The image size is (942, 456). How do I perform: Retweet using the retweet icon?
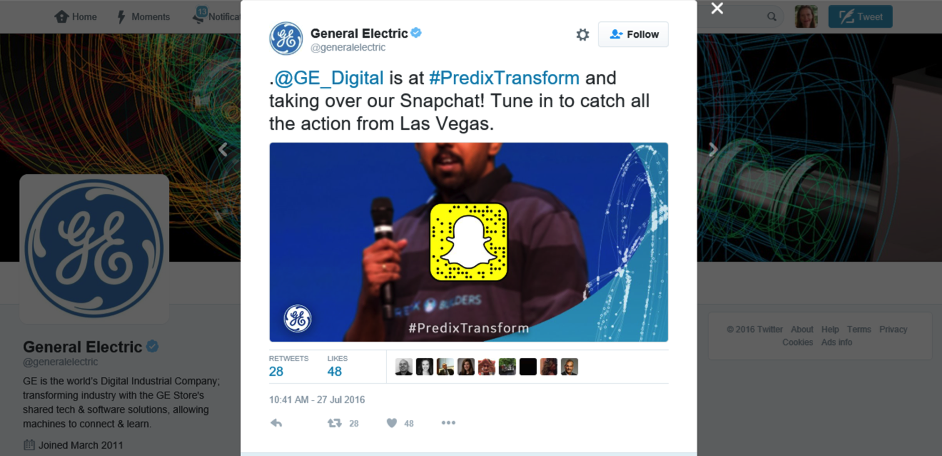[x=335, y=423]
